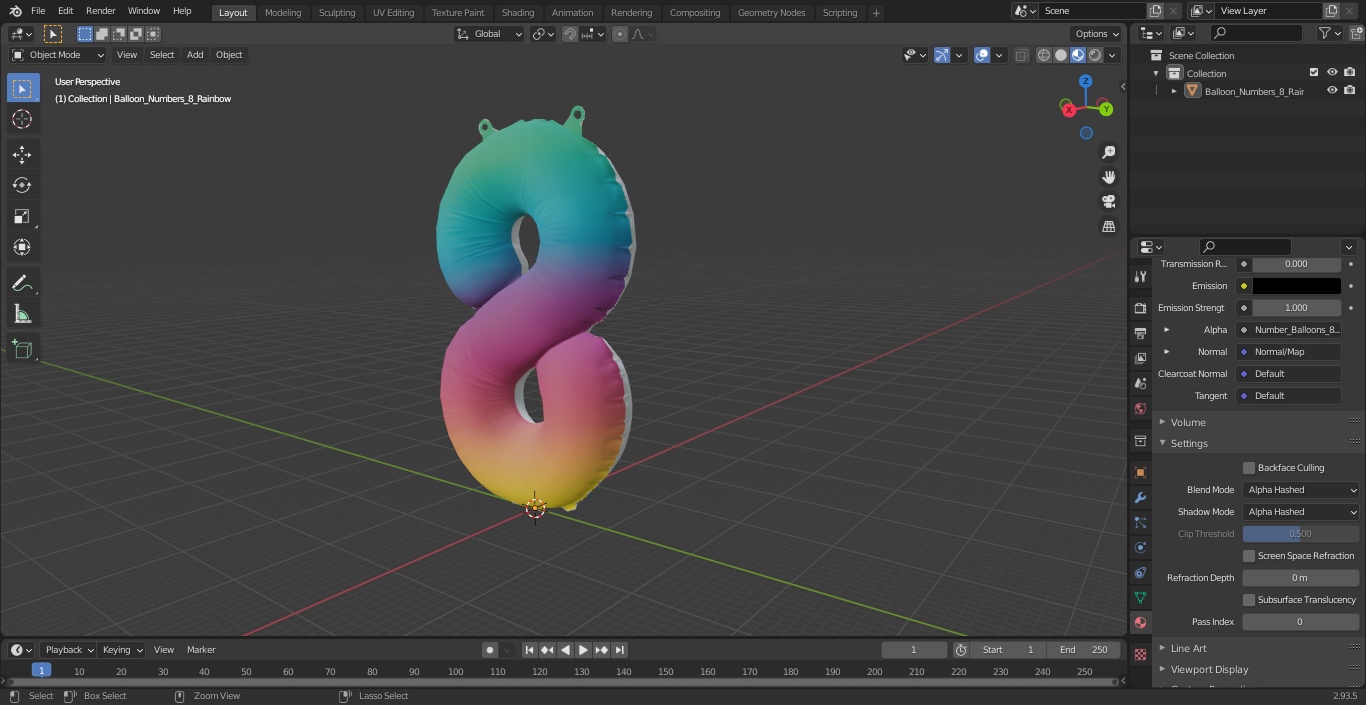Toggle Collection exclude checkbox in outliner
Image resolution: width=1366 pixels, height=705 pixels.
tap(1314, 73)
